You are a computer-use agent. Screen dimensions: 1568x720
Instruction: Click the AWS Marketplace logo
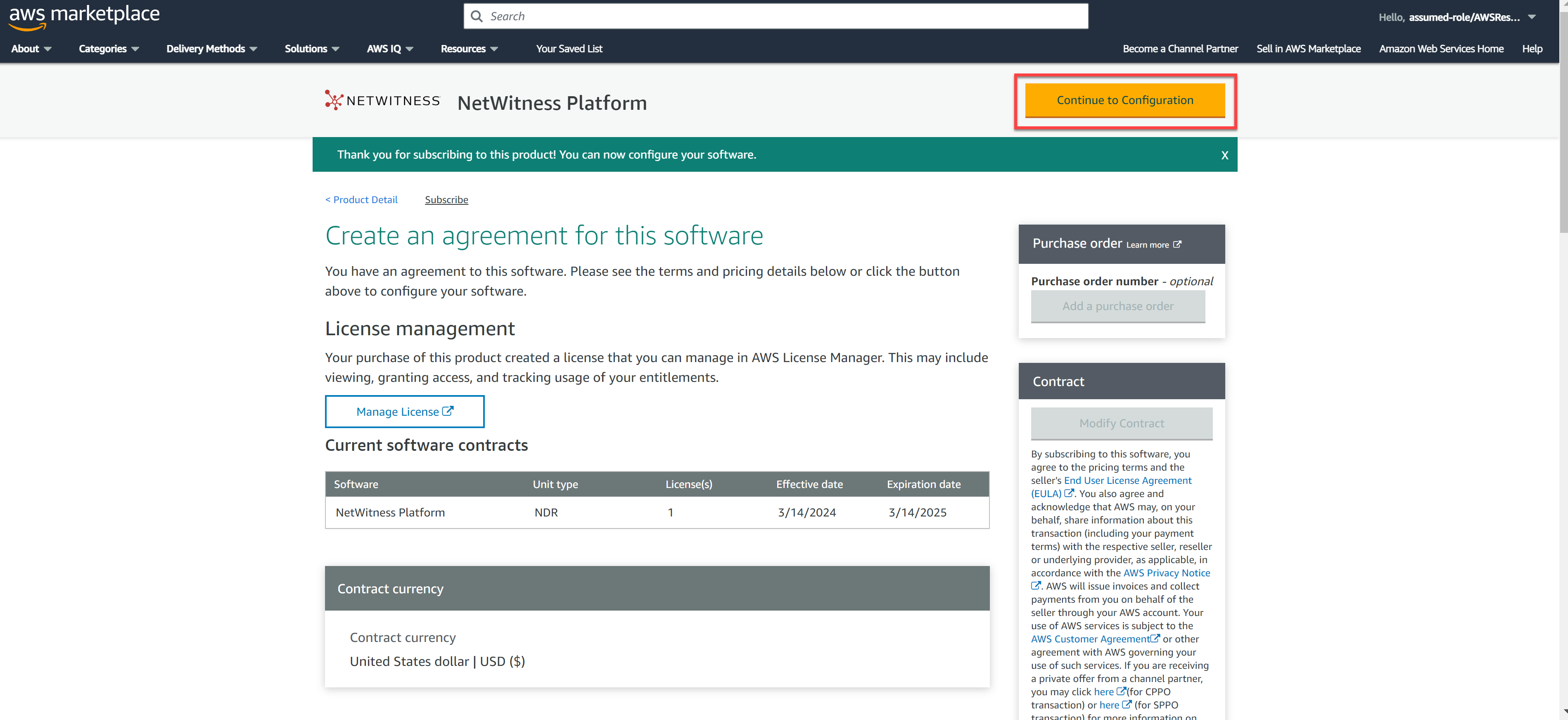84,16
